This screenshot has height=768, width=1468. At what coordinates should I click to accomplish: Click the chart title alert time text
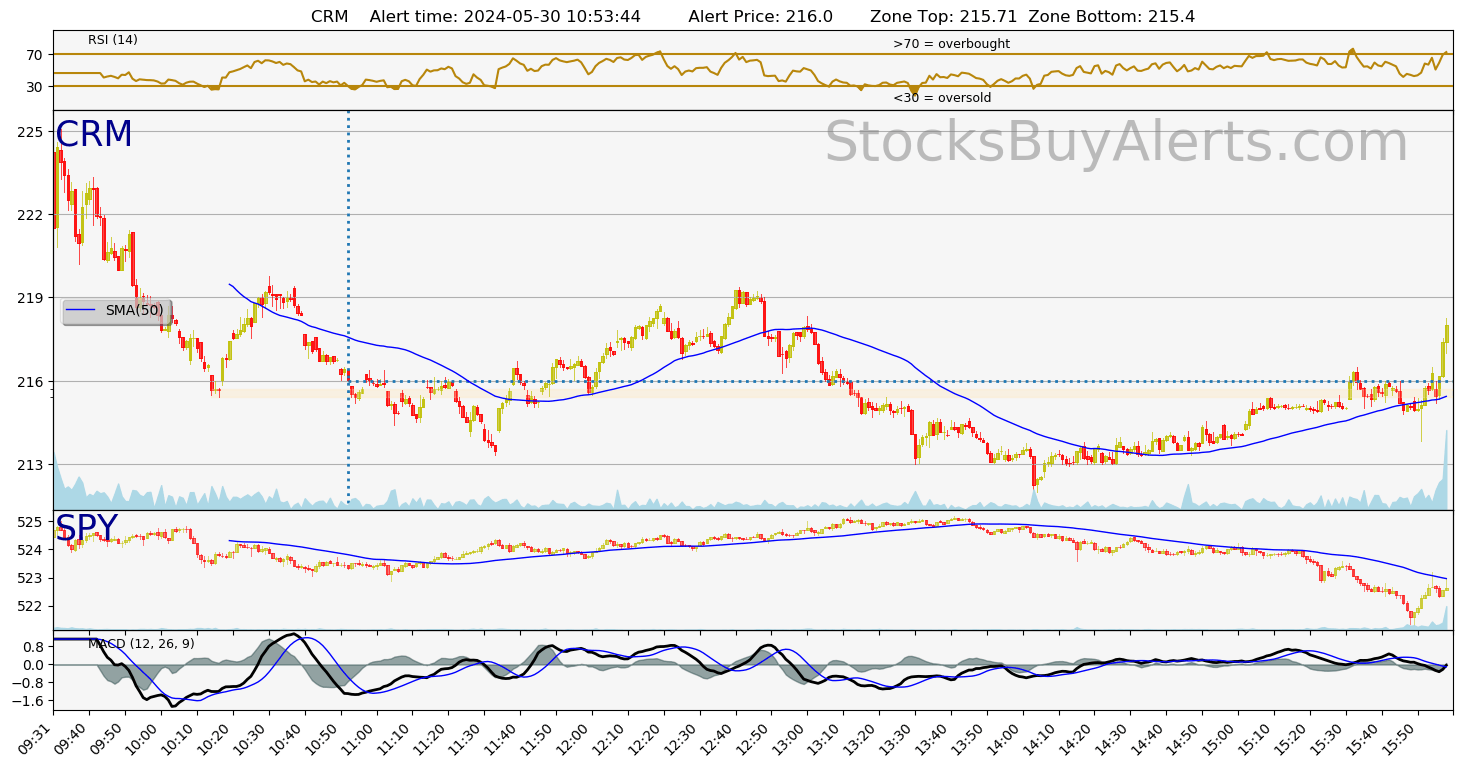505,16
